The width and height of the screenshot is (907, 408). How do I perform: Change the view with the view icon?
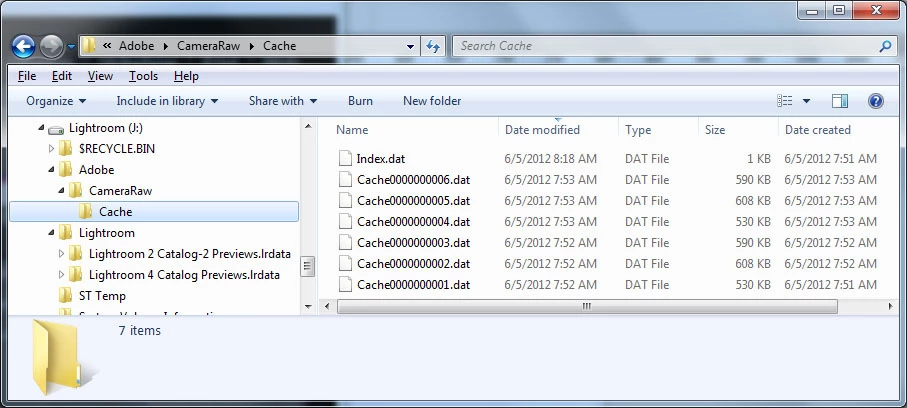point(784,101)
